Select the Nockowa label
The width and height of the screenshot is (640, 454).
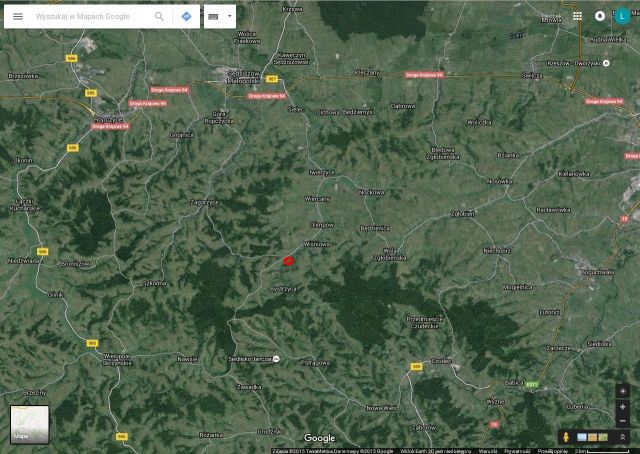coord(371,192)
